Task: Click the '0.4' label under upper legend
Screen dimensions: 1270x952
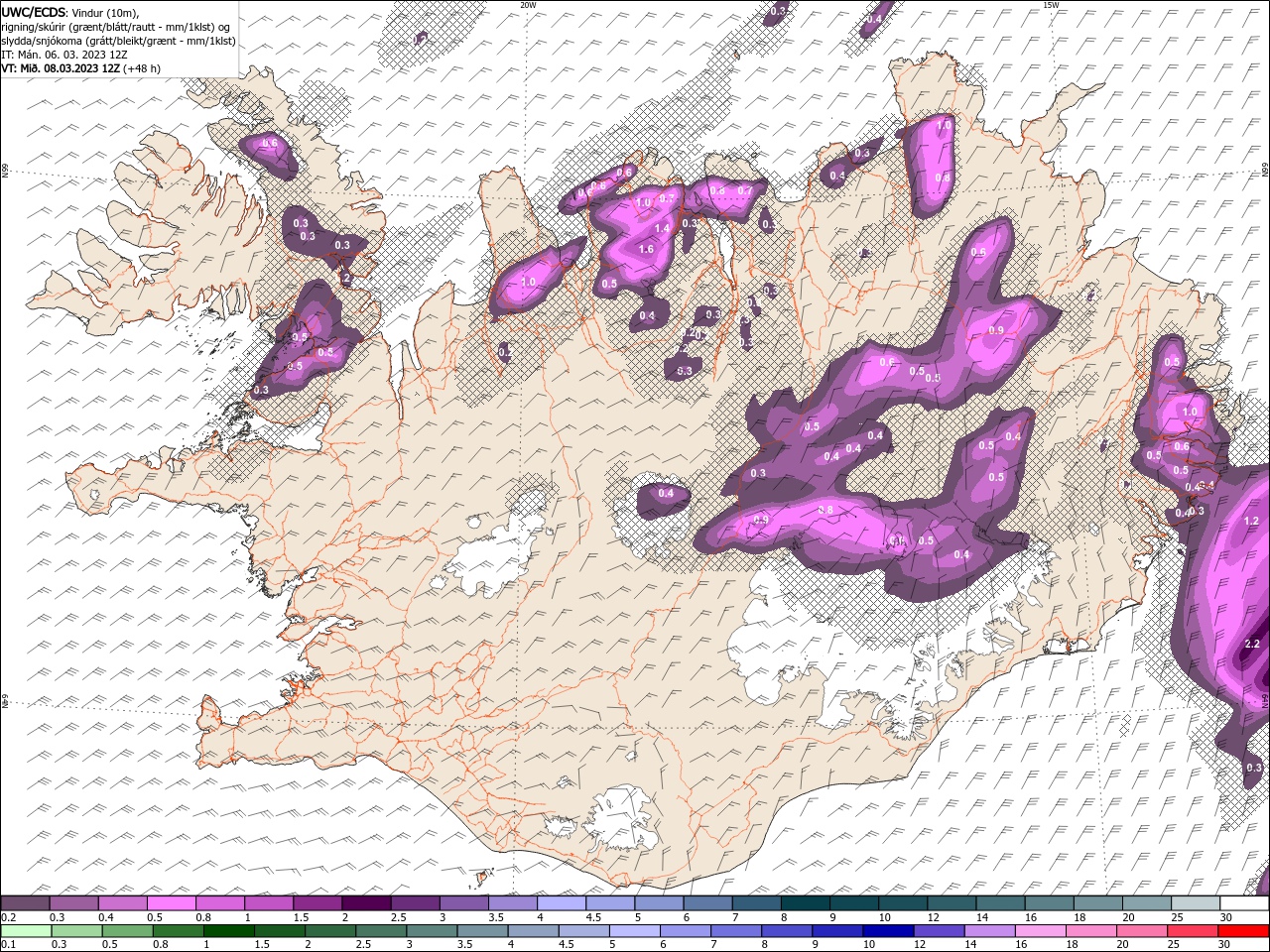Action: (x=106, y=917)
